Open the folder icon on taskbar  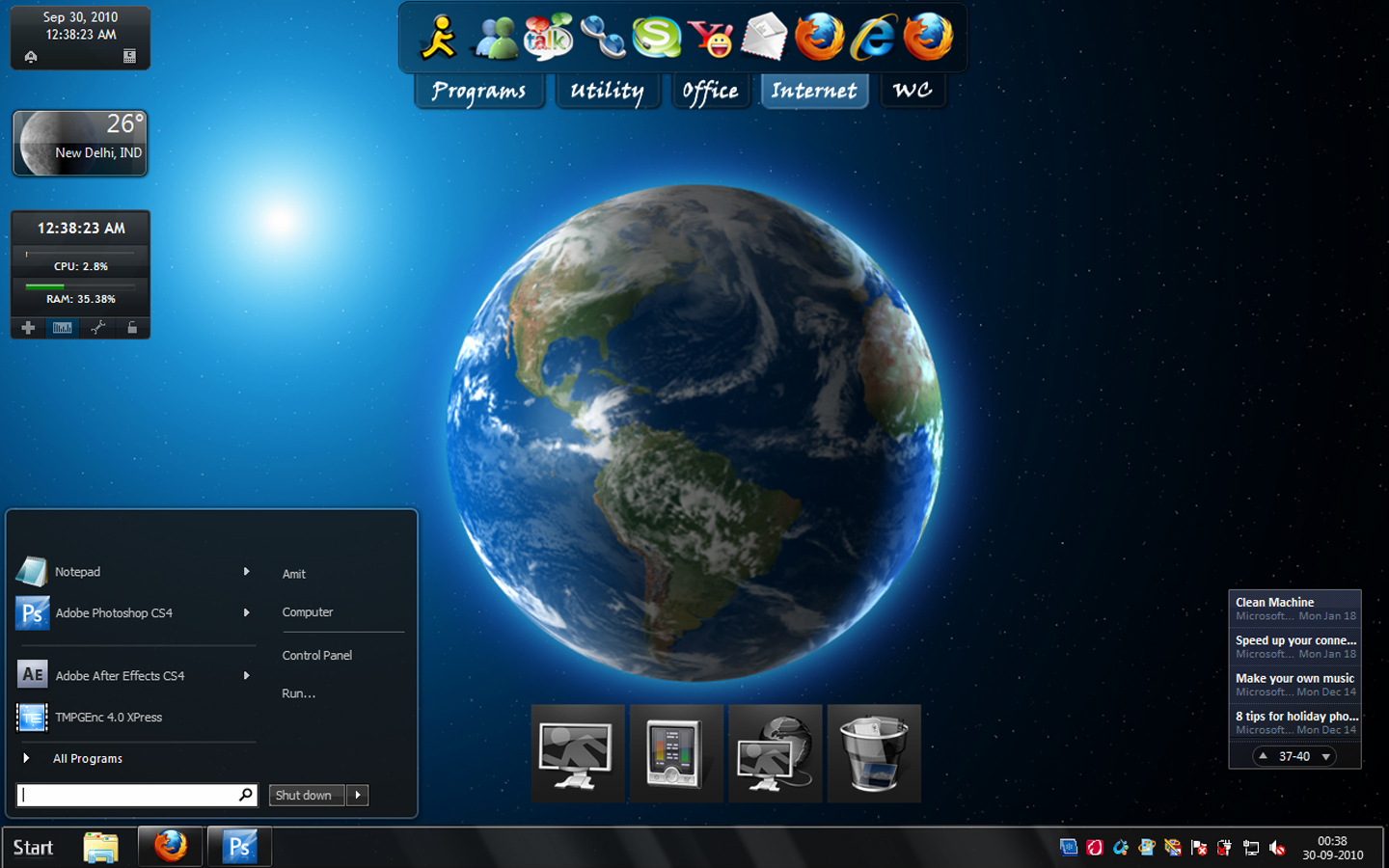(x=100, y=847)
